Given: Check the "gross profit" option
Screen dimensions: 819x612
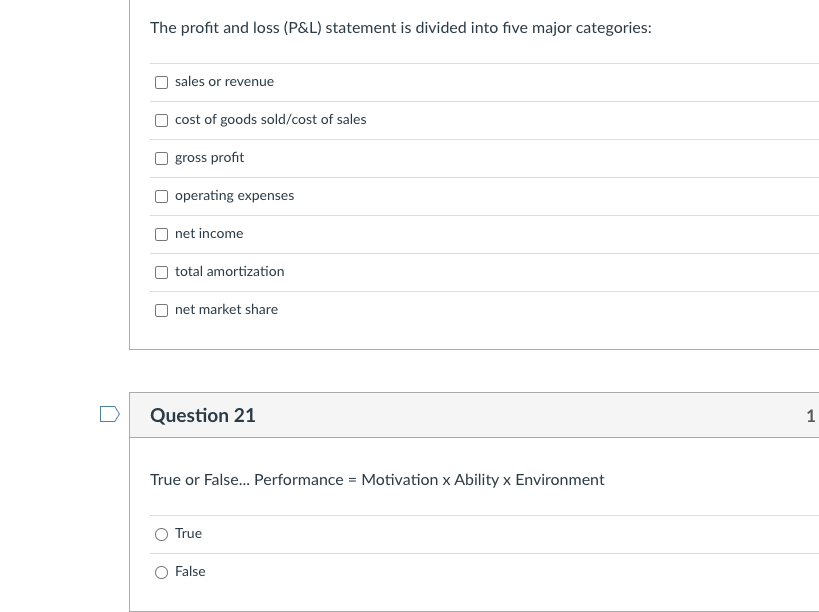Looking at the screenshot, I should point(161,158).
